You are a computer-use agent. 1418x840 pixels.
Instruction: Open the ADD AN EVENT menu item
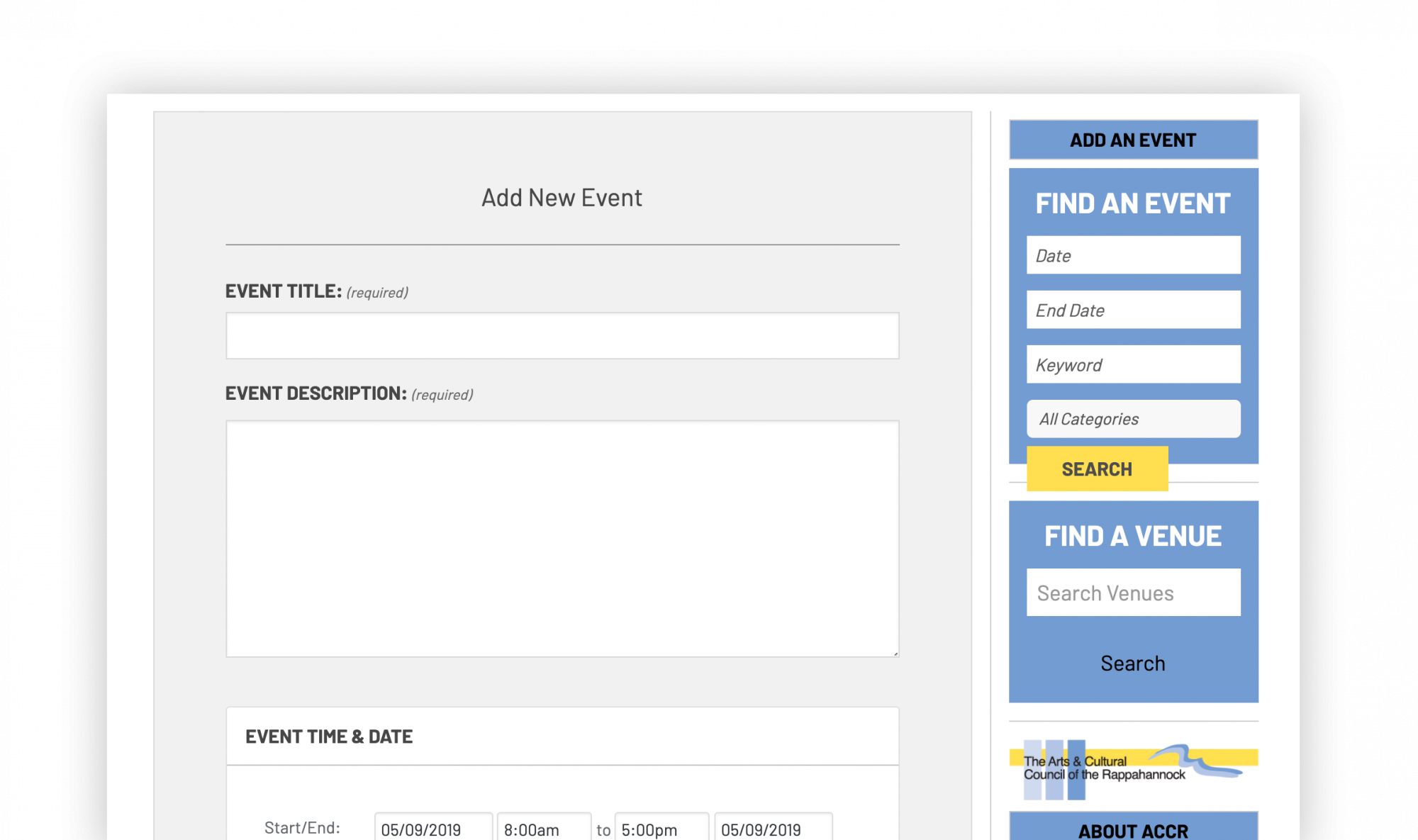tap(1132, 140)
